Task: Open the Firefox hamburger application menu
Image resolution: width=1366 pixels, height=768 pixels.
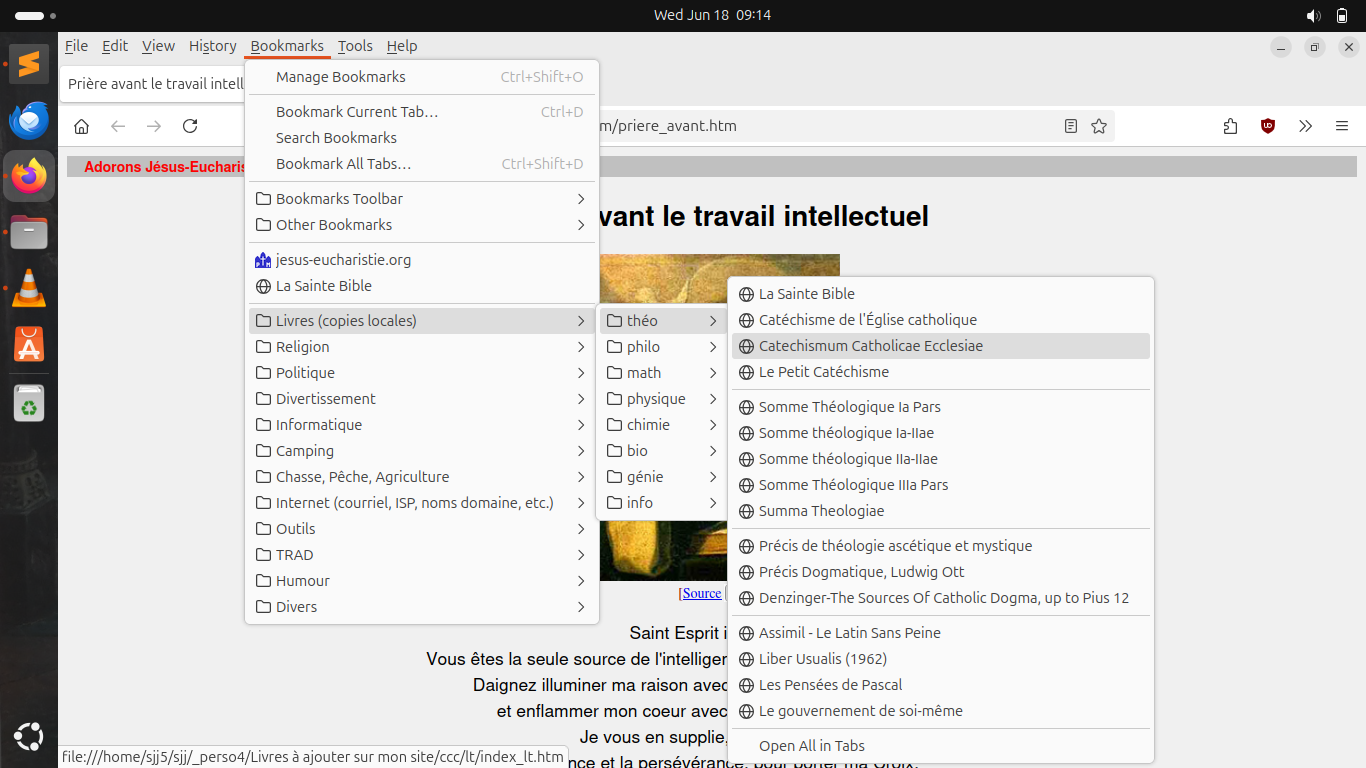Action: coord(1342,126)
